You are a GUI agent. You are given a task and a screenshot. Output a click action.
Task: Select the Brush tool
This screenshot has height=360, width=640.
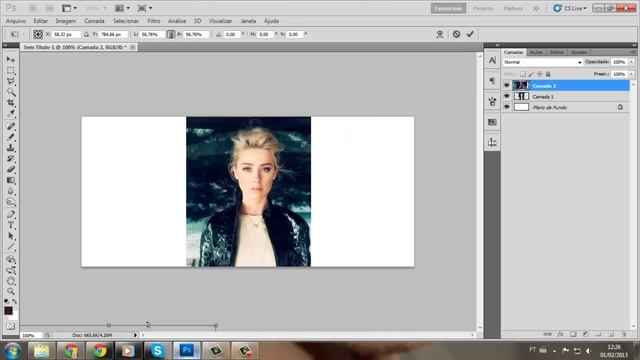[11, 137]
